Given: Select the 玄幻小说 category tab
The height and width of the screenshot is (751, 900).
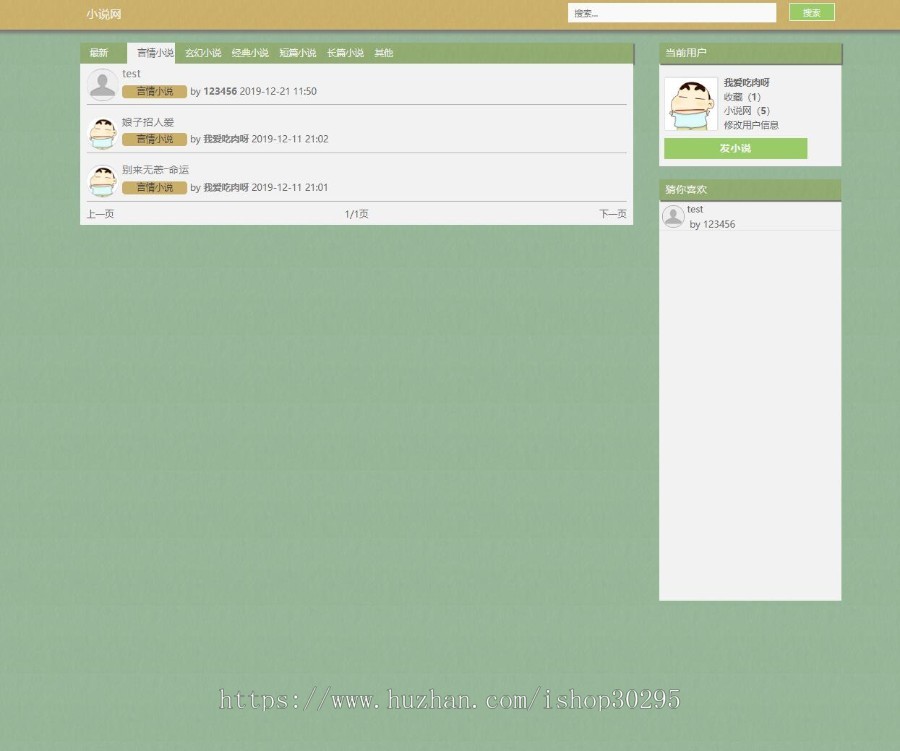Looking at the screenshot, I should [x=203, y=53].
